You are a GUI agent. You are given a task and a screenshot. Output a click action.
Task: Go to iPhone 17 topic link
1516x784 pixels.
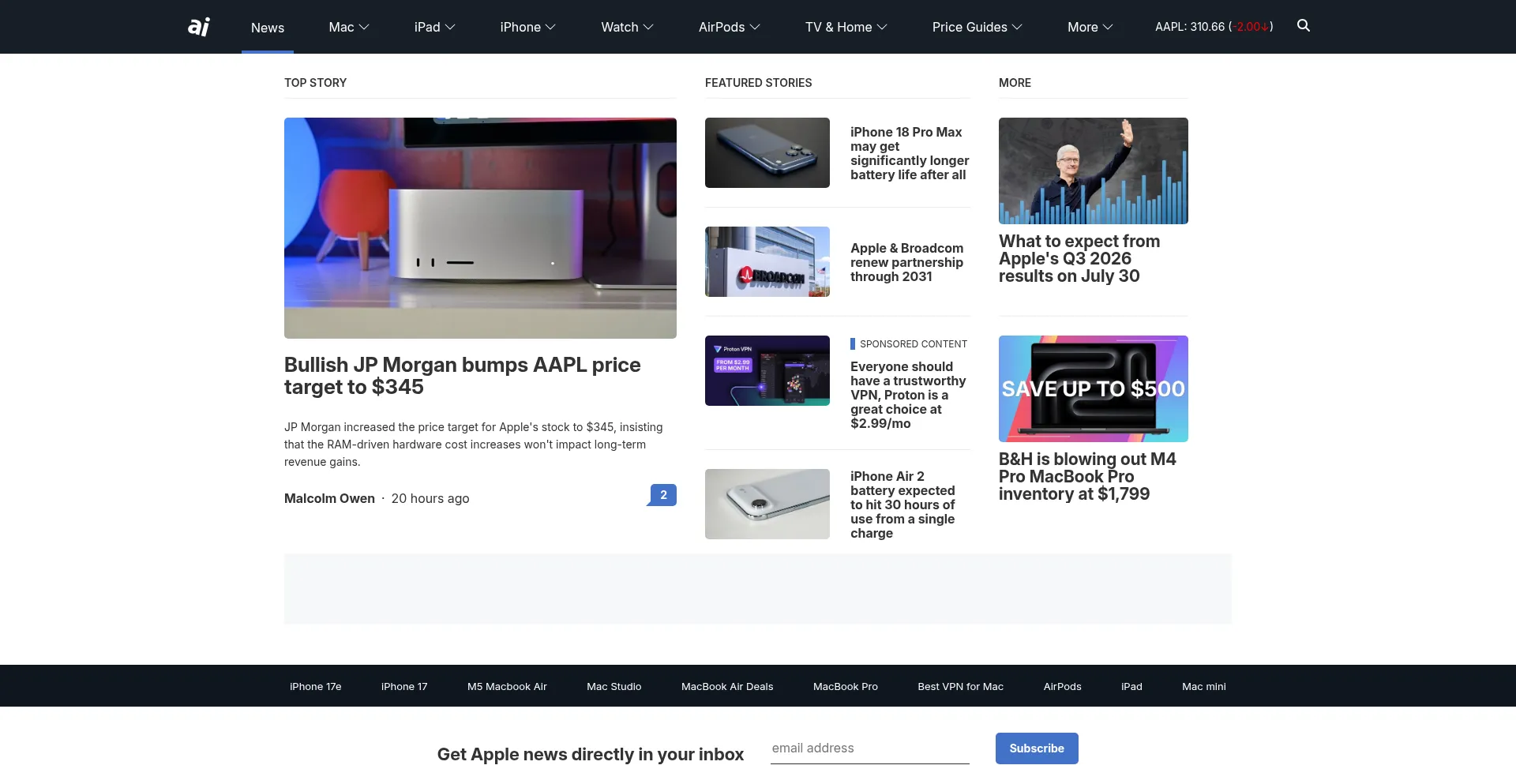pyautogui.click(x=404, y=686)
